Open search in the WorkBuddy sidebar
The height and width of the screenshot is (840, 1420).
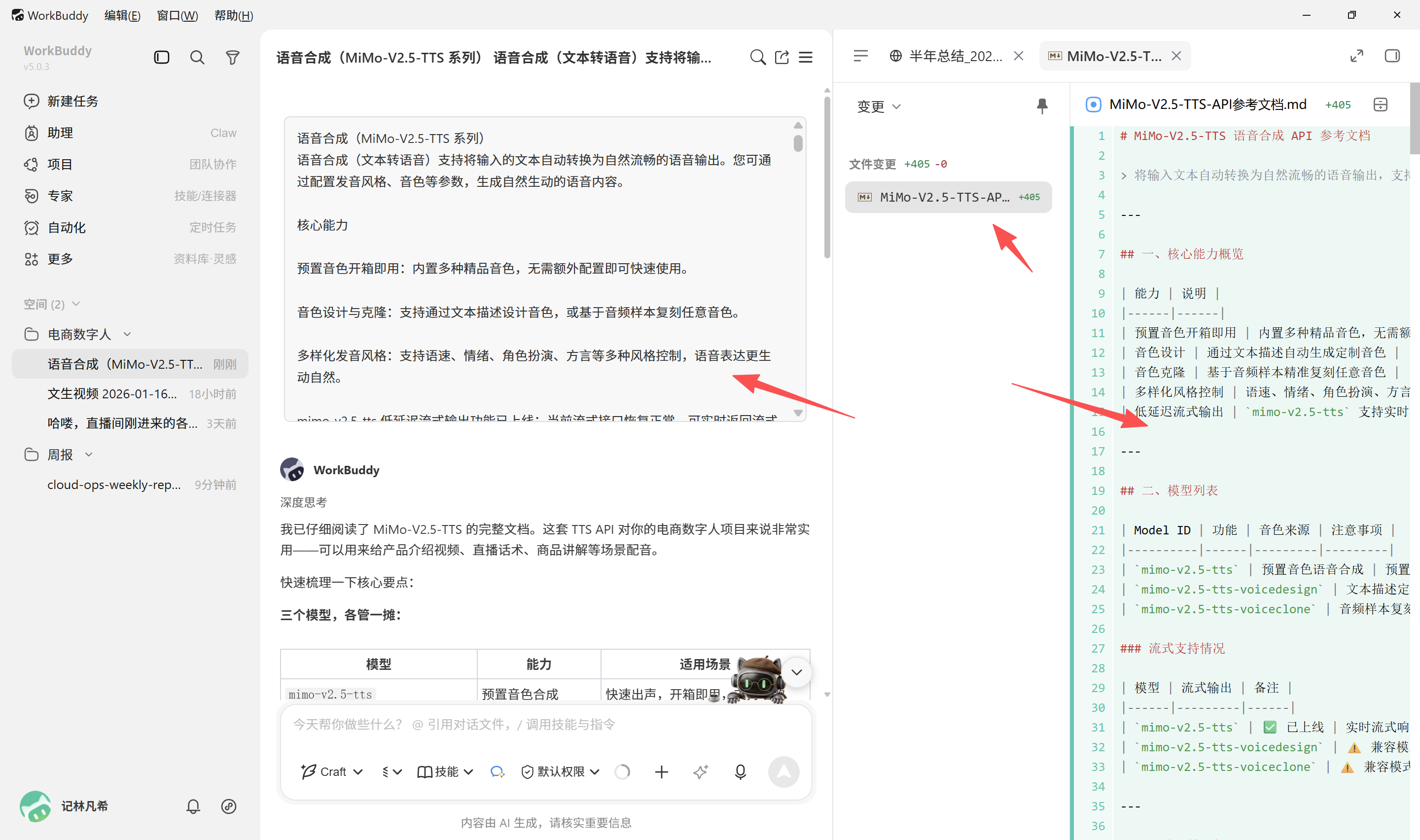click(x=197, y=57)
